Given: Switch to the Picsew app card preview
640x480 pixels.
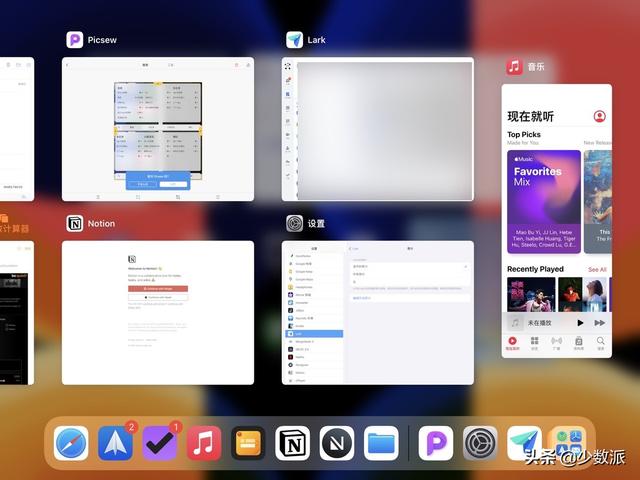Looking at the screenshot, I should pos(158,129).
